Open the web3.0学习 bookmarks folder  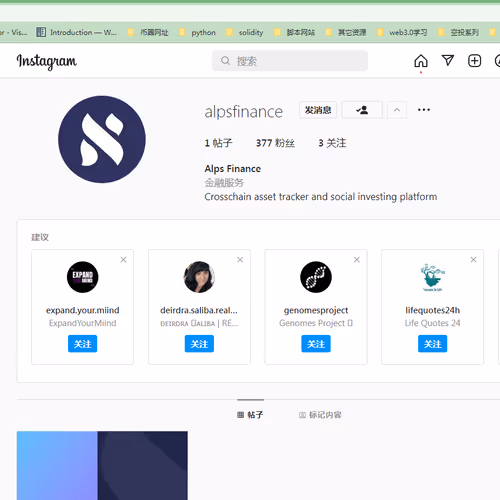point(402,32)
